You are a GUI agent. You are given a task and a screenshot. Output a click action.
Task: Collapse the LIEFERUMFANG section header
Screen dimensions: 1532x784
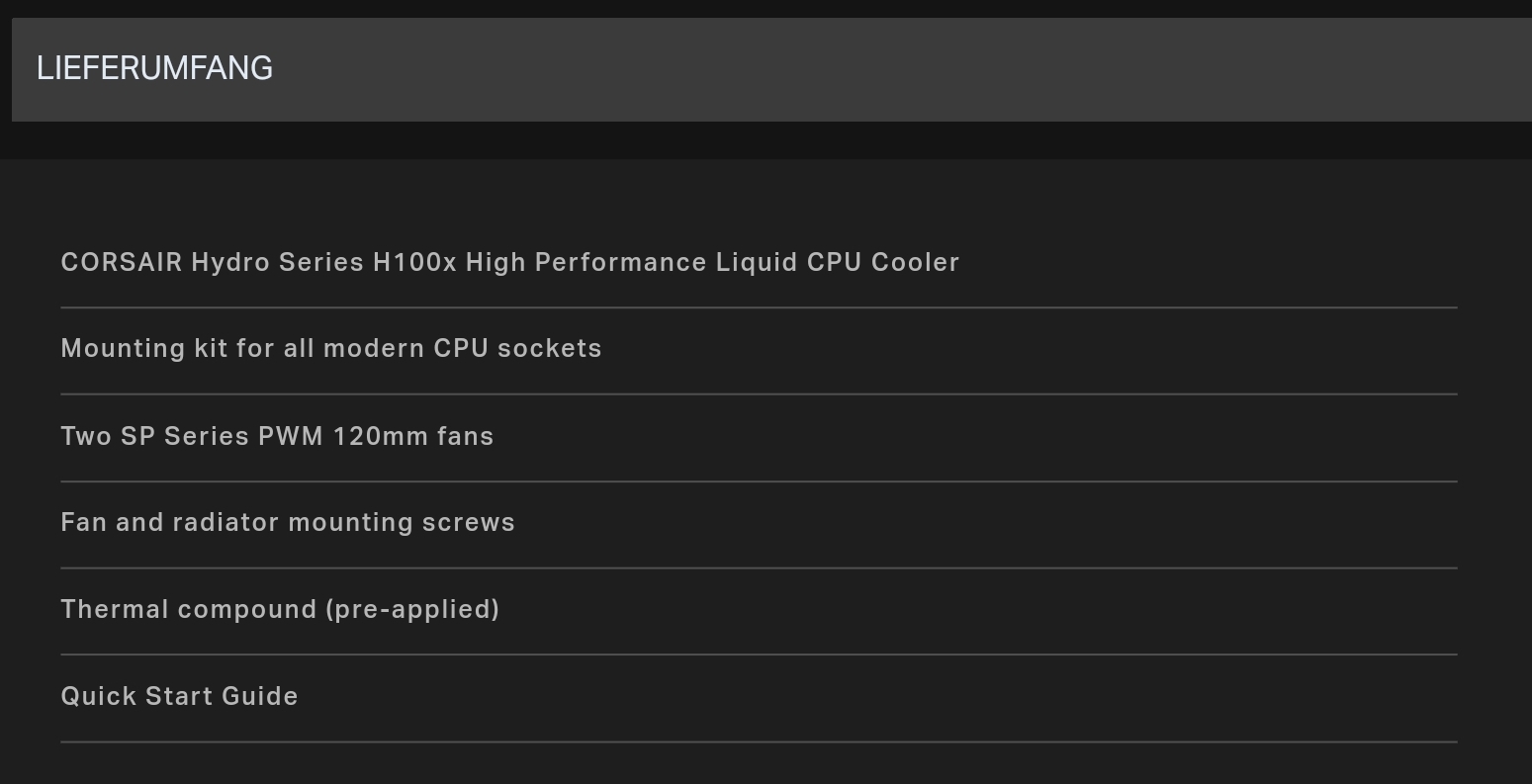(x=771, y=69)
